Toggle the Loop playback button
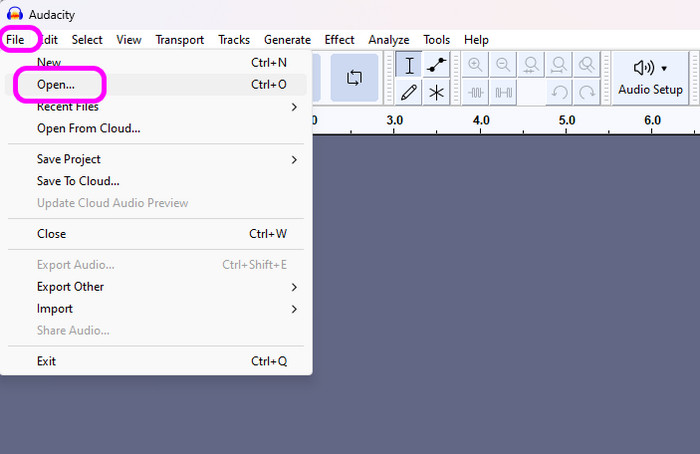This screenshot has width=700, height=454. pyautogui.click(x=354, y=78)
